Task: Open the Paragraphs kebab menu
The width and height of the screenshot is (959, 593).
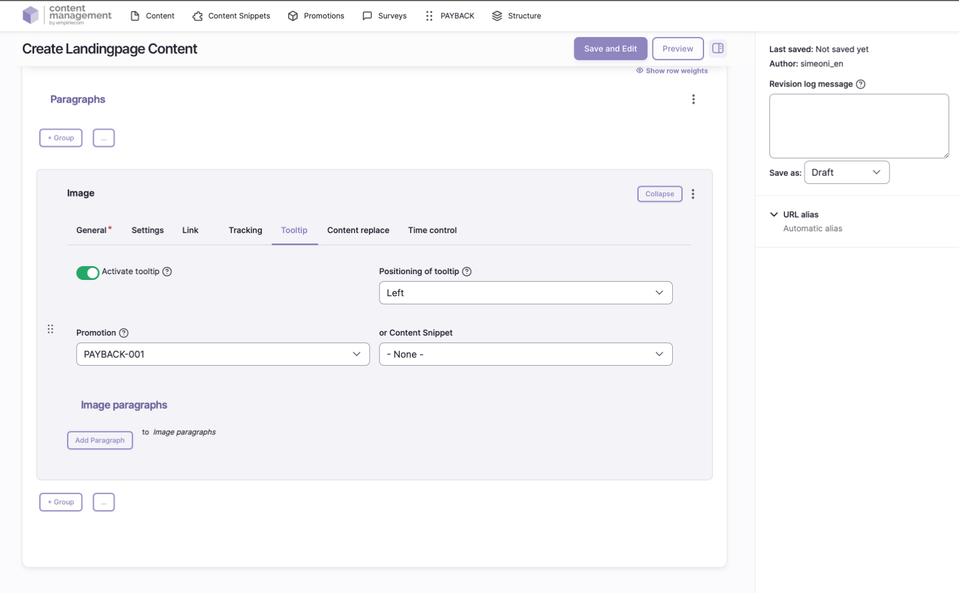Action: [693, 98]
